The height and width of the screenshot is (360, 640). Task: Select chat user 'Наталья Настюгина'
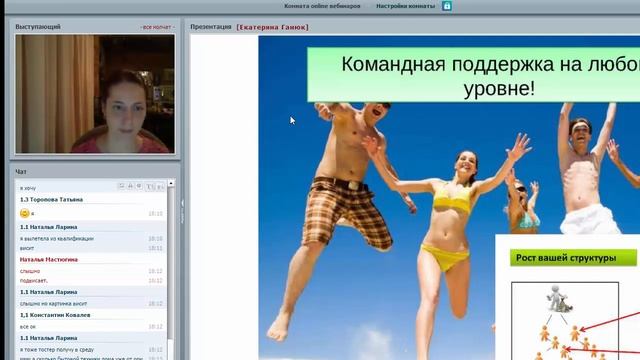tap(49, 260)
